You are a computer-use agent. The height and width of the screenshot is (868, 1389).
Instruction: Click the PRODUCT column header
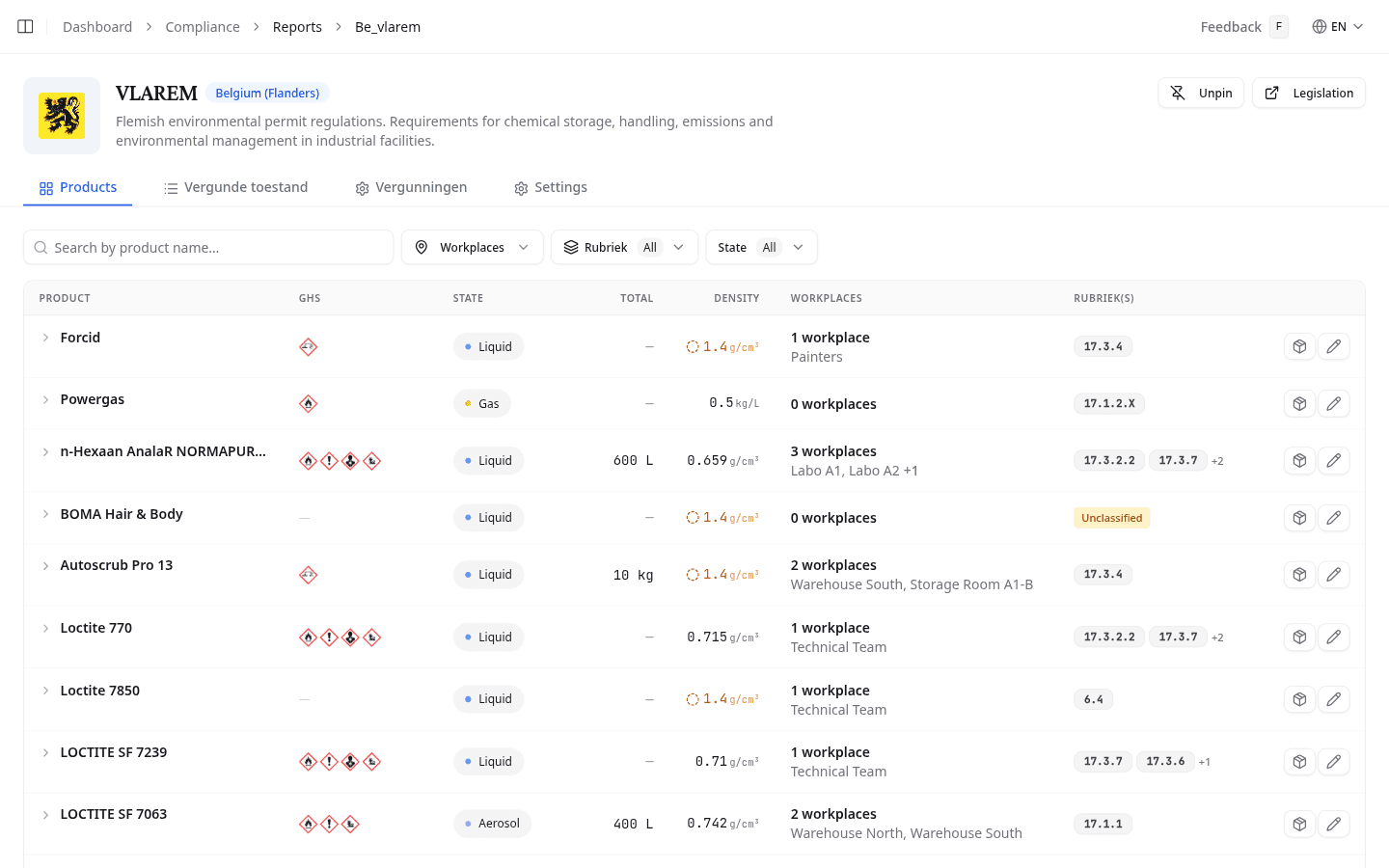point(65,298)
